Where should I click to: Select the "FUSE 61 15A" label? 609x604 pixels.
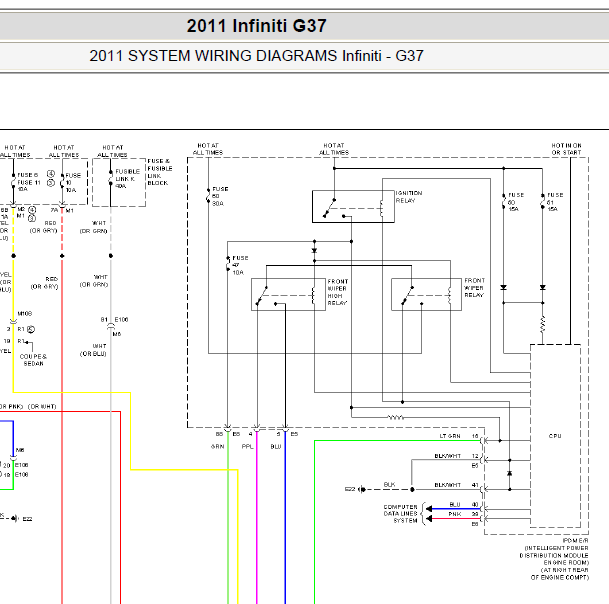[555, 202]
